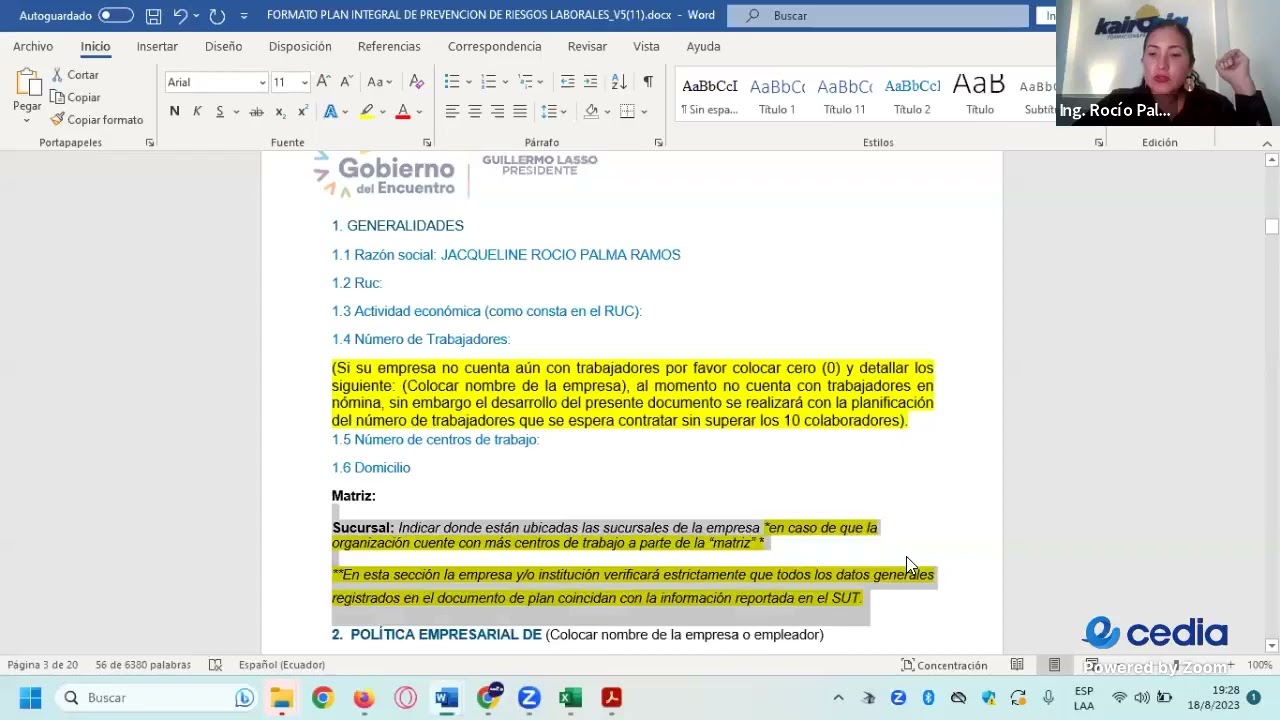
Task: Expand Pegar paste options arrow
Action: pos(27,120)
